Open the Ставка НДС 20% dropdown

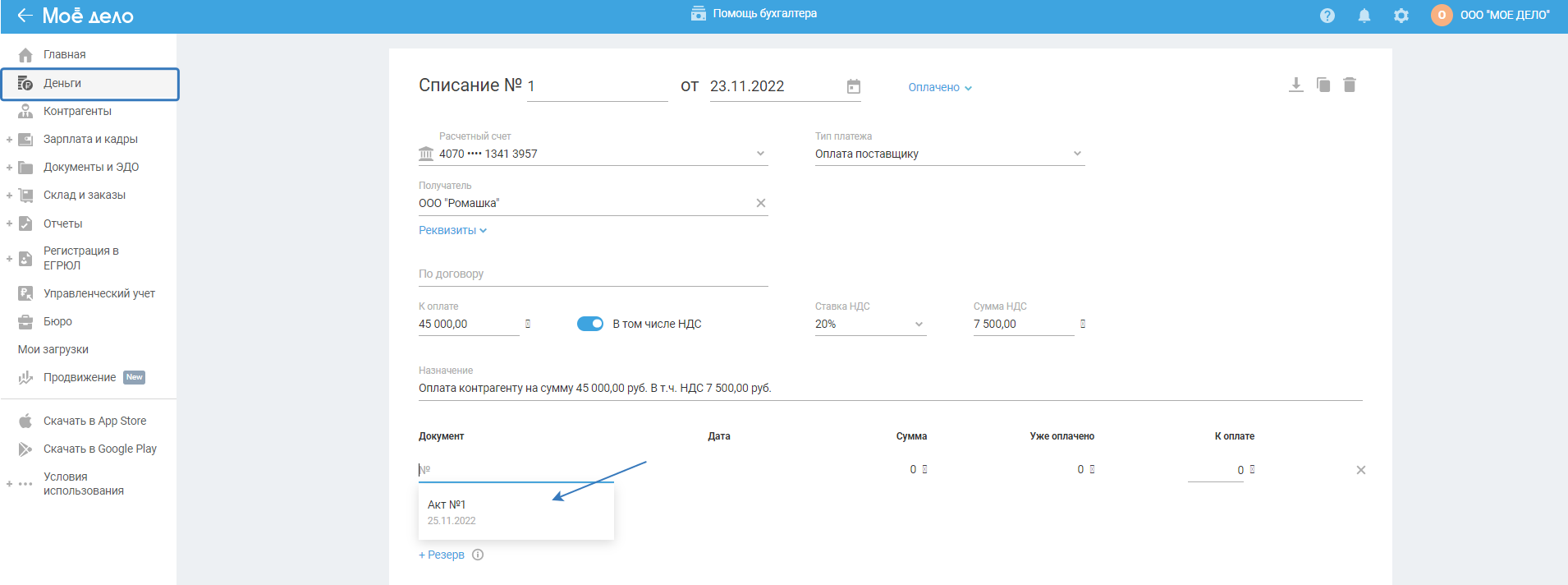coord(919,324)
